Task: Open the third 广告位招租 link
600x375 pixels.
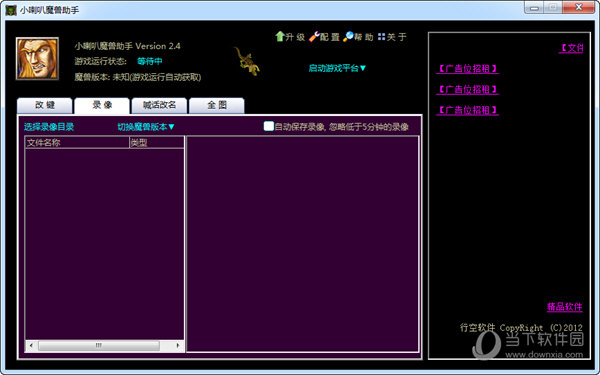Action: tap(468, 110)
